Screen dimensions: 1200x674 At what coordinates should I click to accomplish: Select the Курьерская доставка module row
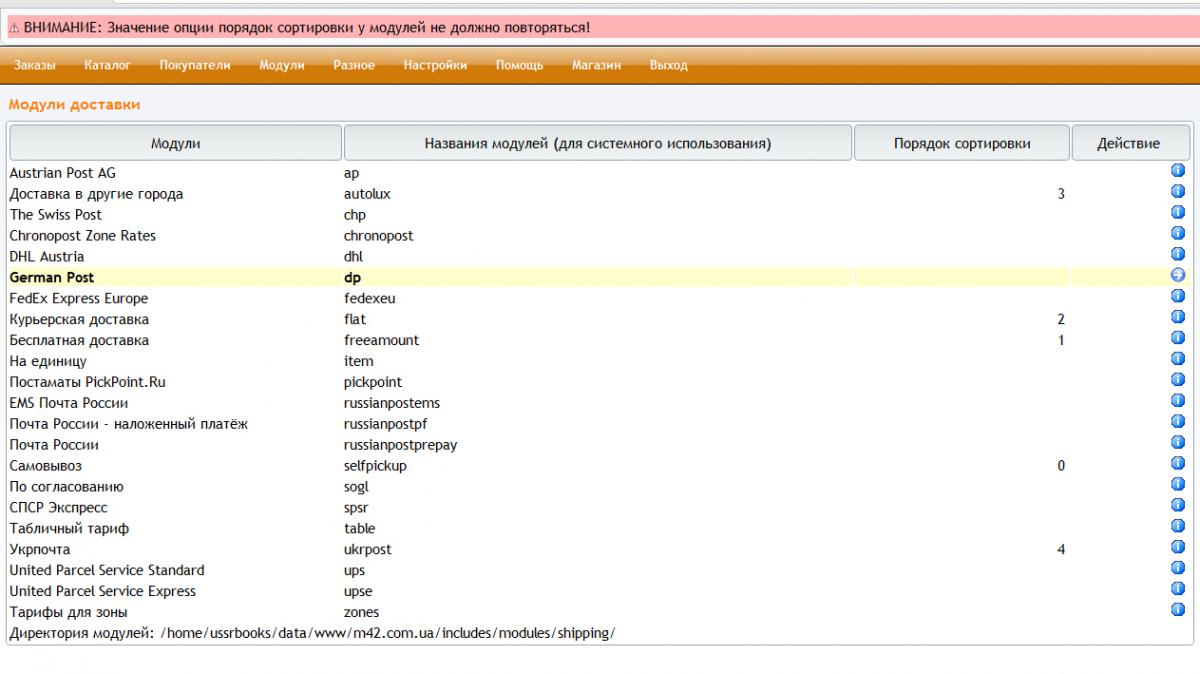pyautogui.click(x=79, y=320)
